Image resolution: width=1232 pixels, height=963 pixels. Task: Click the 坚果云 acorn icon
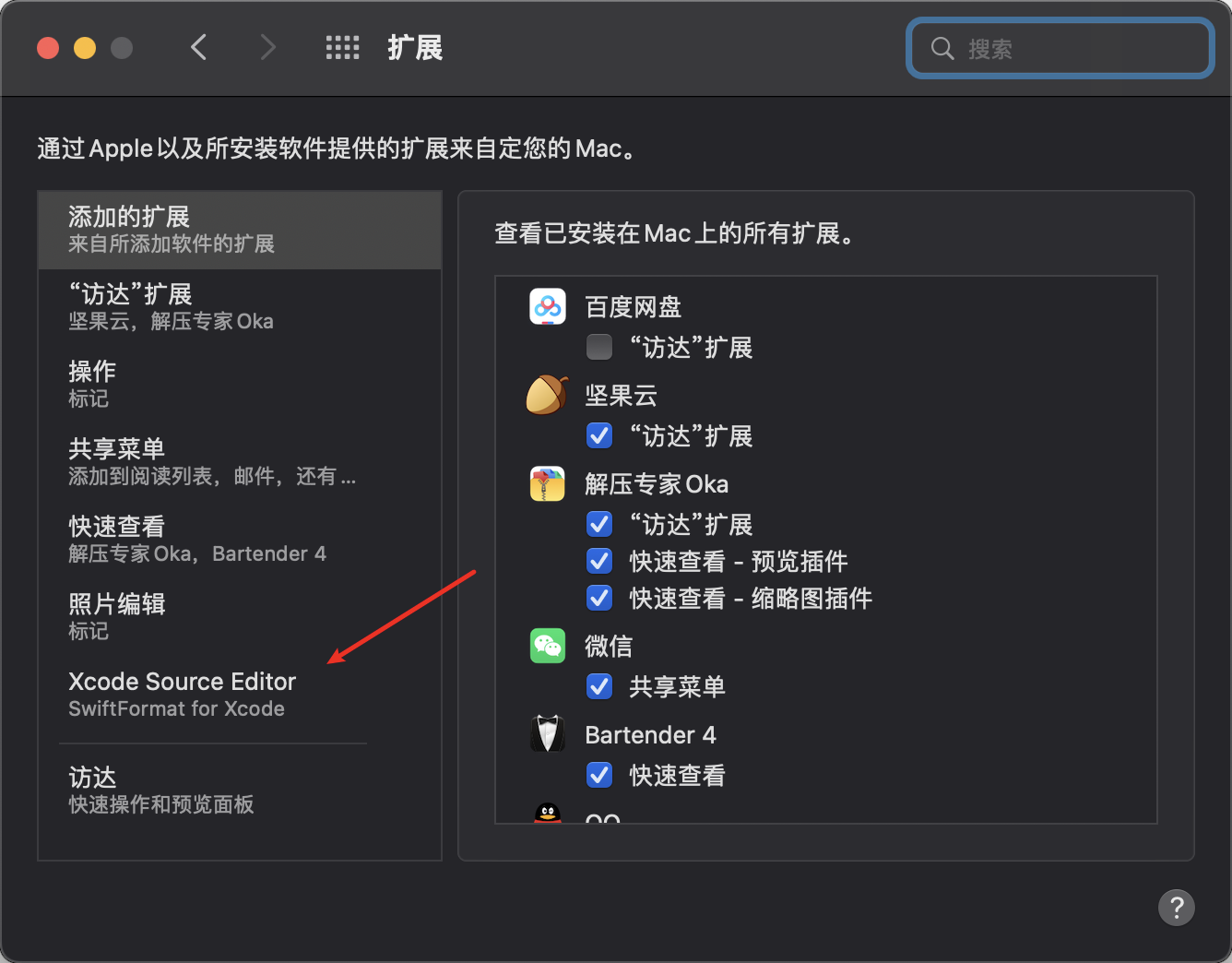click(547, 395)
